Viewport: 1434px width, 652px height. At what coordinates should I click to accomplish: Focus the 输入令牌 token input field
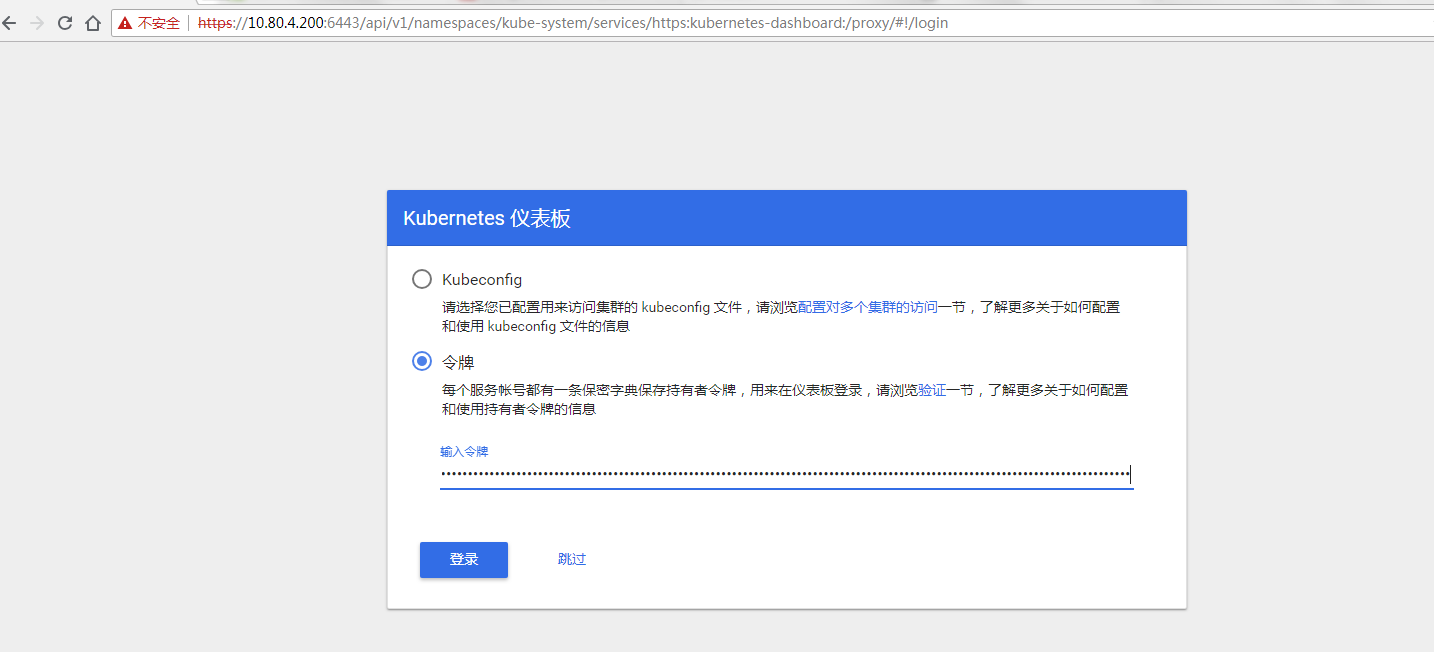[786, 475]
